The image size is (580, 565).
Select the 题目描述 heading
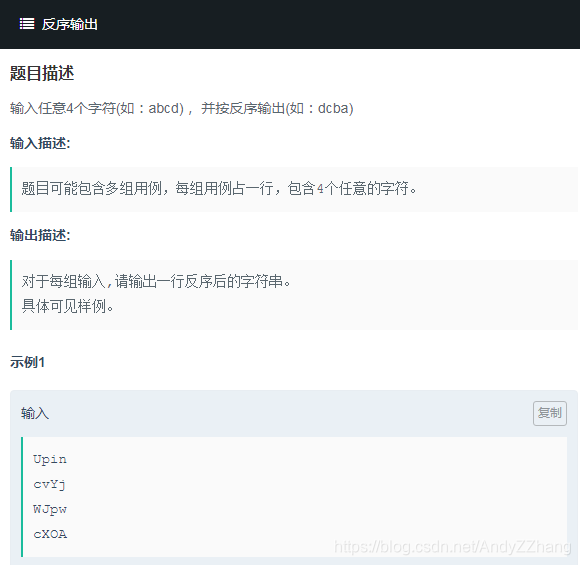(x=42, y=73)
